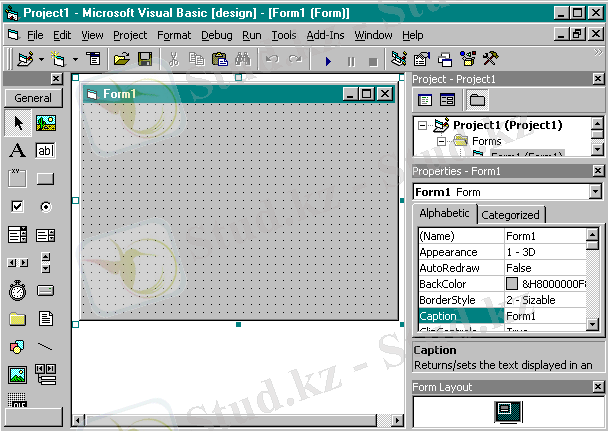This screenshot has height=431, width=608.
Task: Select the Data control tool
Action: (x=45, y=374)
